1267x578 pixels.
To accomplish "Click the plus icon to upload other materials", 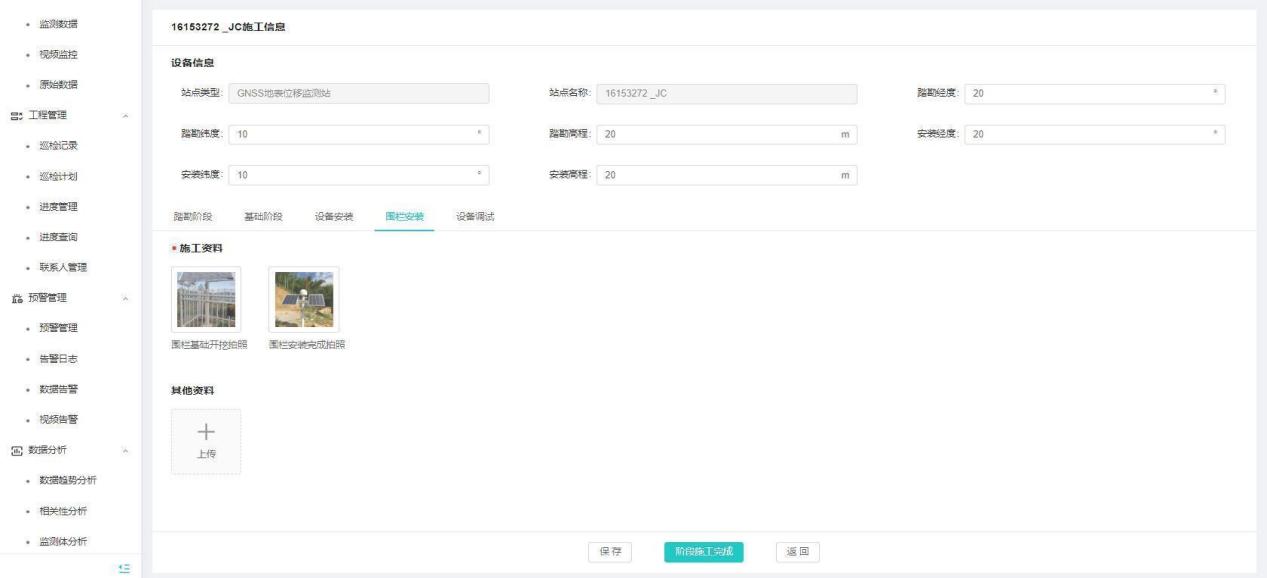I will 206,432.
